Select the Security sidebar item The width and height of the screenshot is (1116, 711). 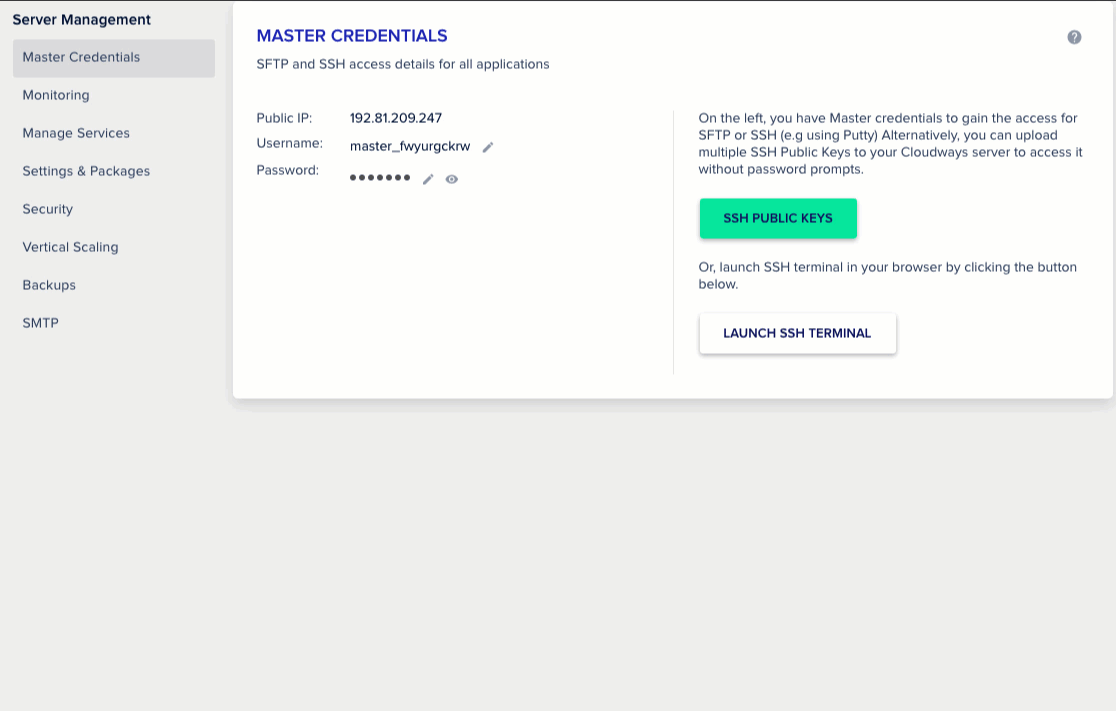tap(47, 209)
